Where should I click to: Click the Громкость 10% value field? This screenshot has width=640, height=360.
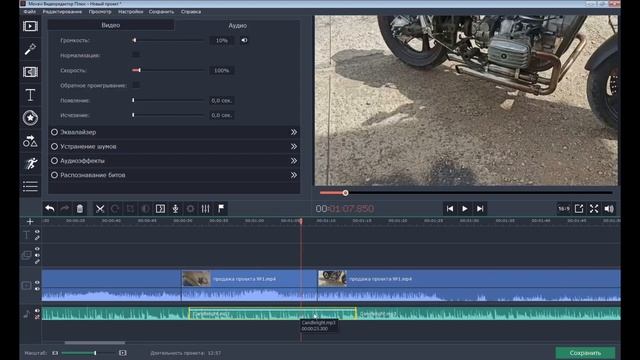coord(222,40)
